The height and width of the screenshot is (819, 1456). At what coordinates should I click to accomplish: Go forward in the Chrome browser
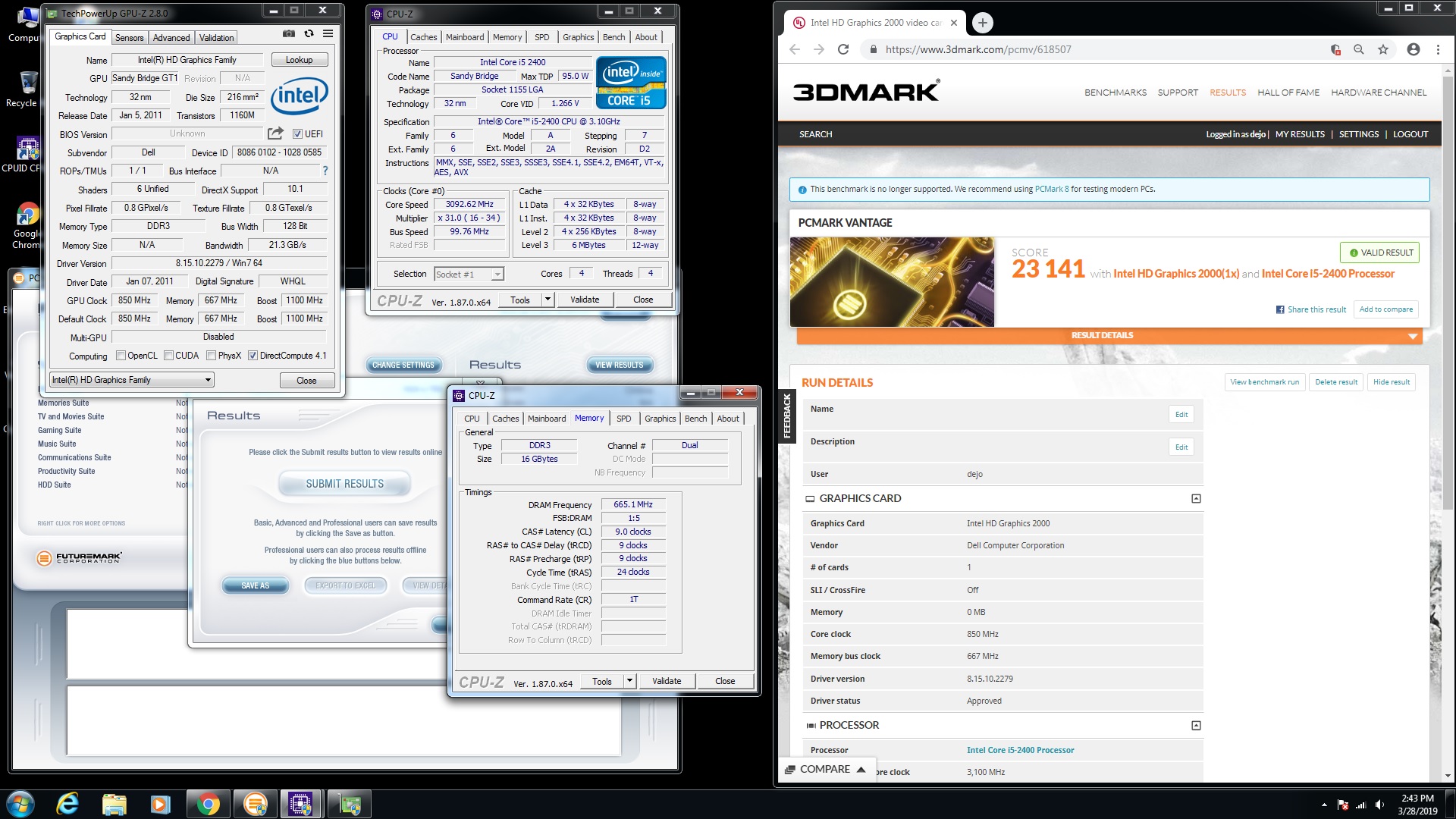tap(819, 49)
